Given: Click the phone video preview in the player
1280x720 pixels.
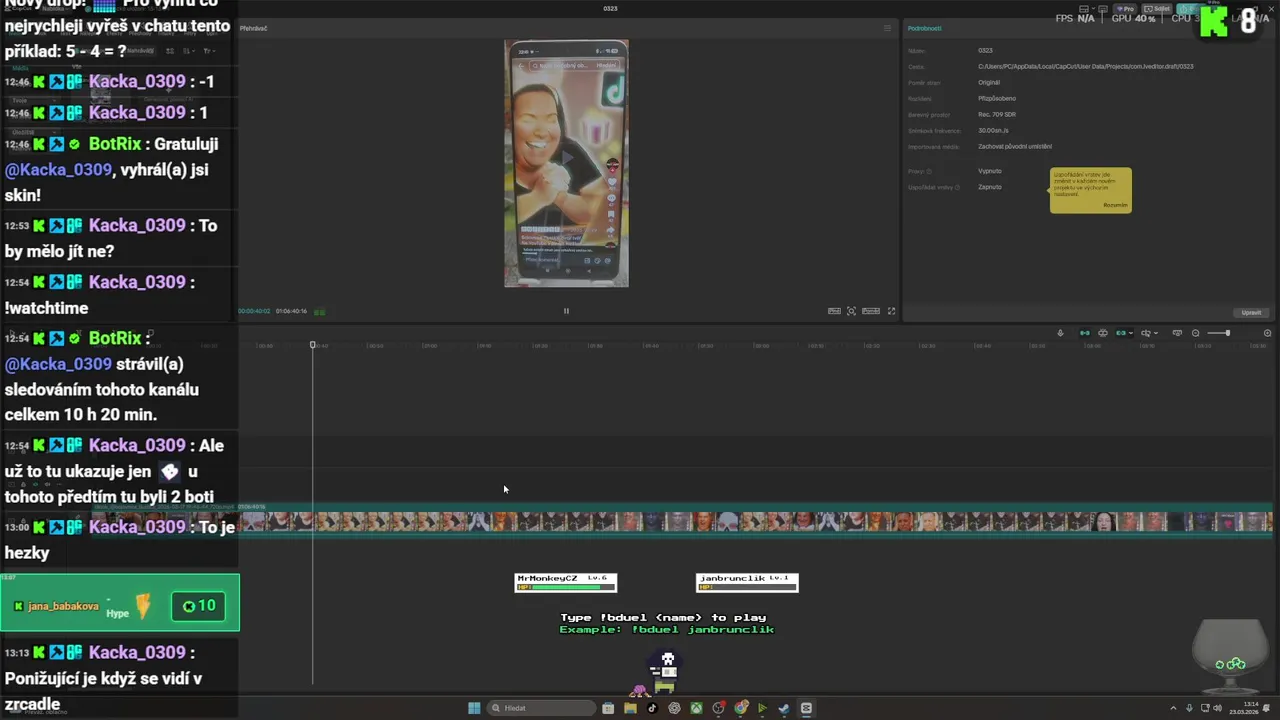Looking at the screenshot, I should pos(566,163).
